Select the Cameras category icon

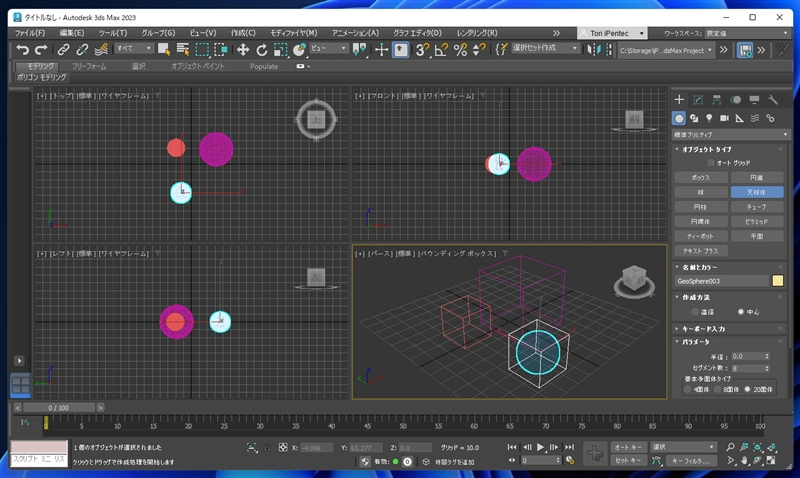coord(724,118)
